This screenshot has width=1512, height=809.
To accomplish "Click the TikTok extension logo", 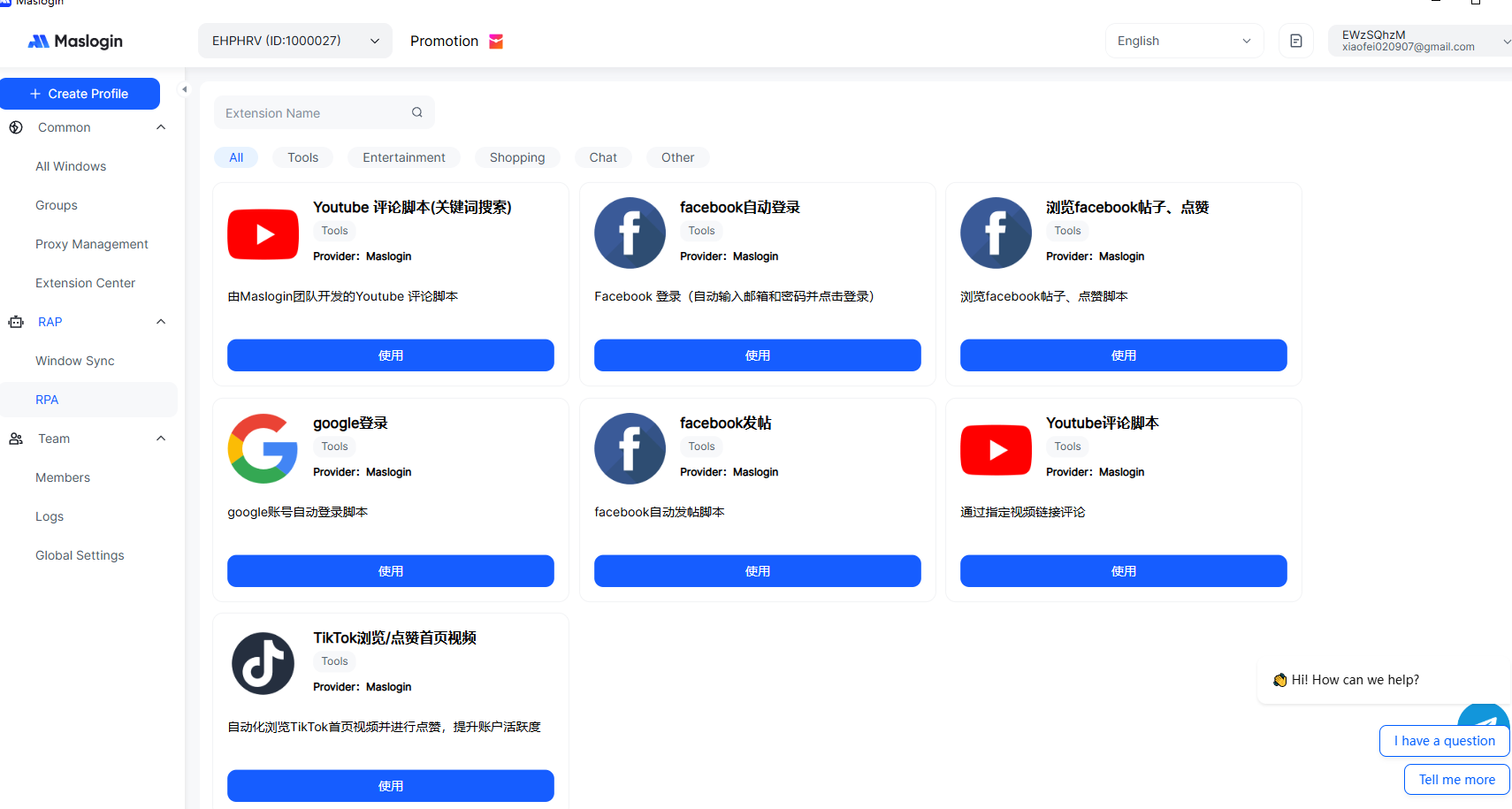I will (263, 663).
